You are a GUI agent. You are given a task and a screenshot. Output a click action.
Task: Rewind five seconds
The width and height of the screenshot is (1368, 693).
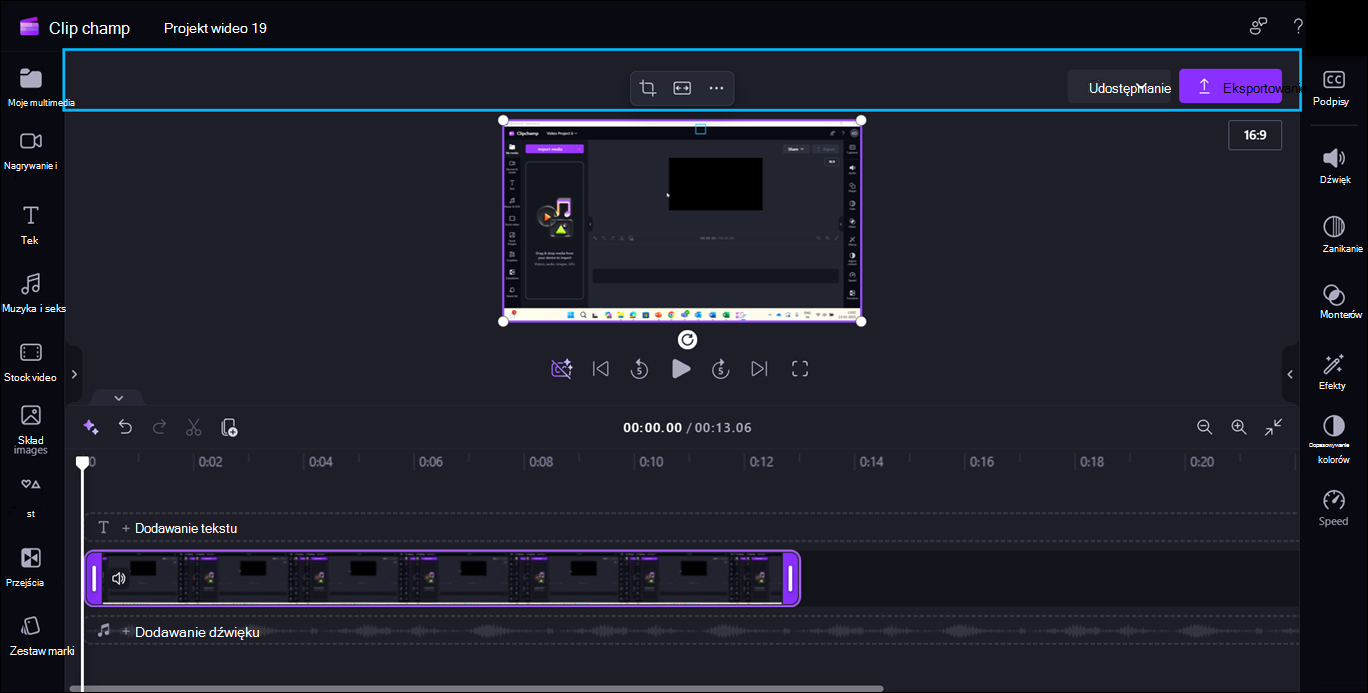640,369
